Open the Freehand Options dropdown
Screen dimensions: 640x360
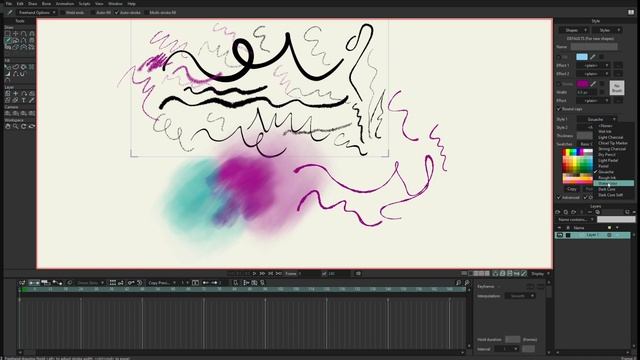click(37, 13)
